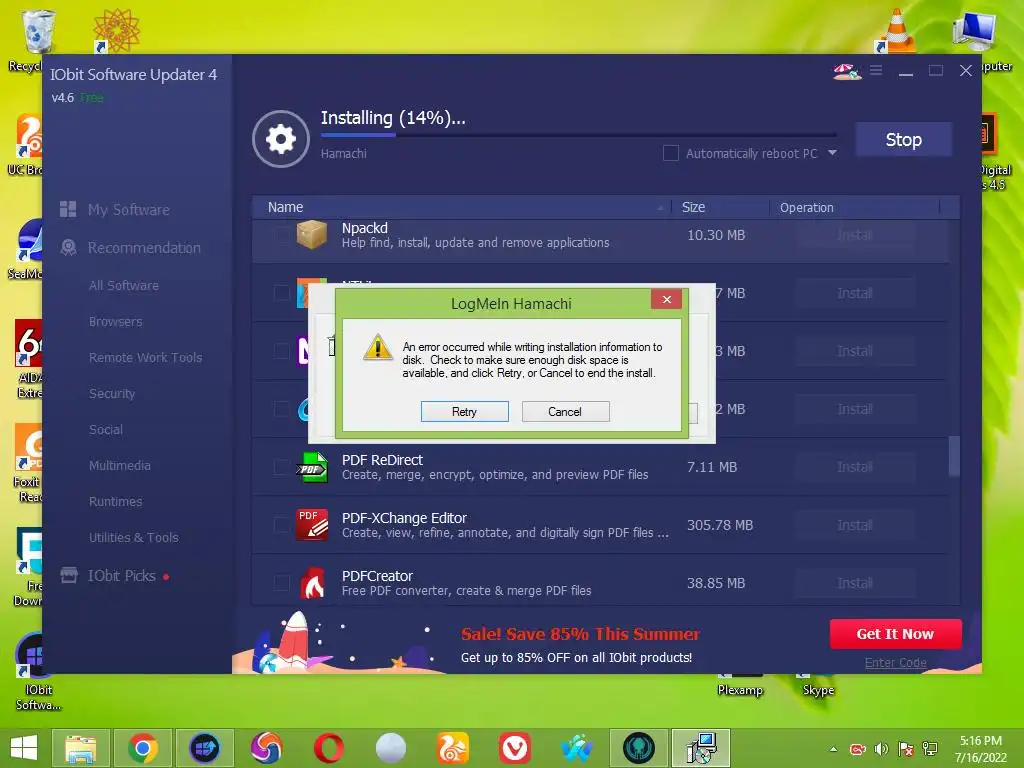1024x768 pixels.
Task: Click the network tray icon
Action: click(930, 749)
